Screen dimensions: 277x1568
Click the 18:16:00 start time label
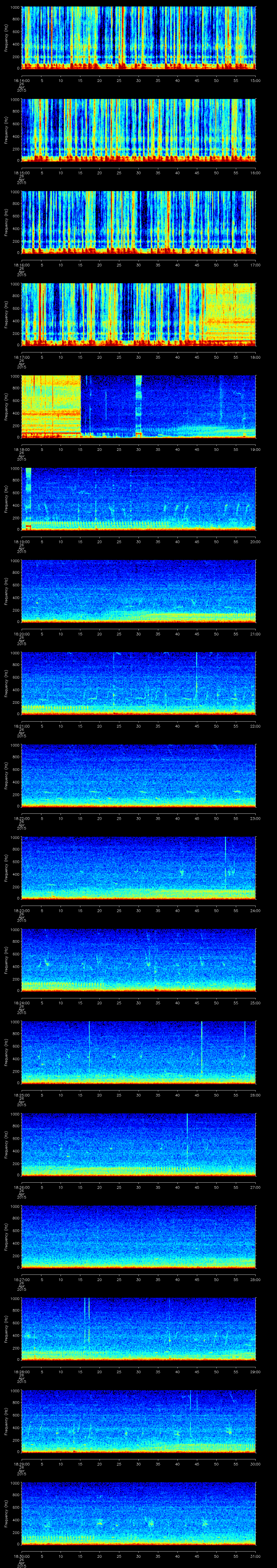pyautogui.click(x=21, y=265)
